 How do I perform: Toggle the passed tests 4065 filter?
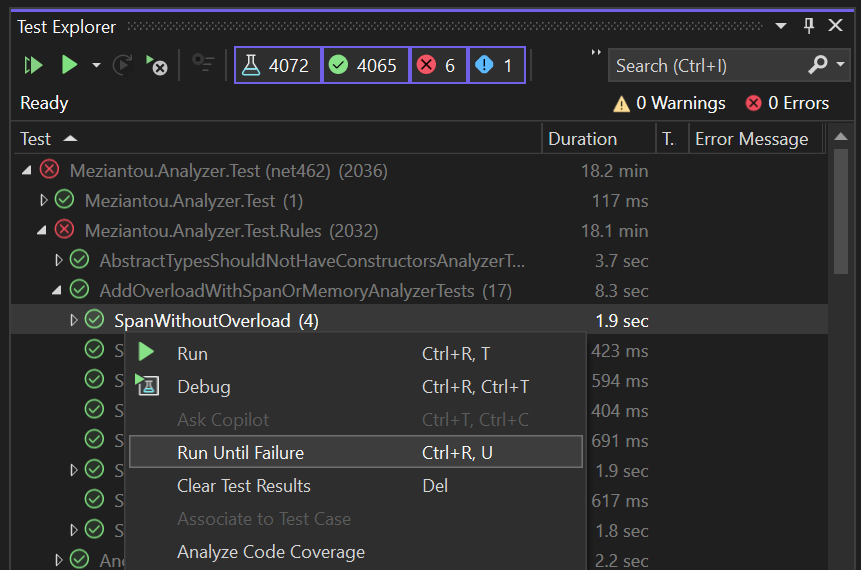click(365, 66)
